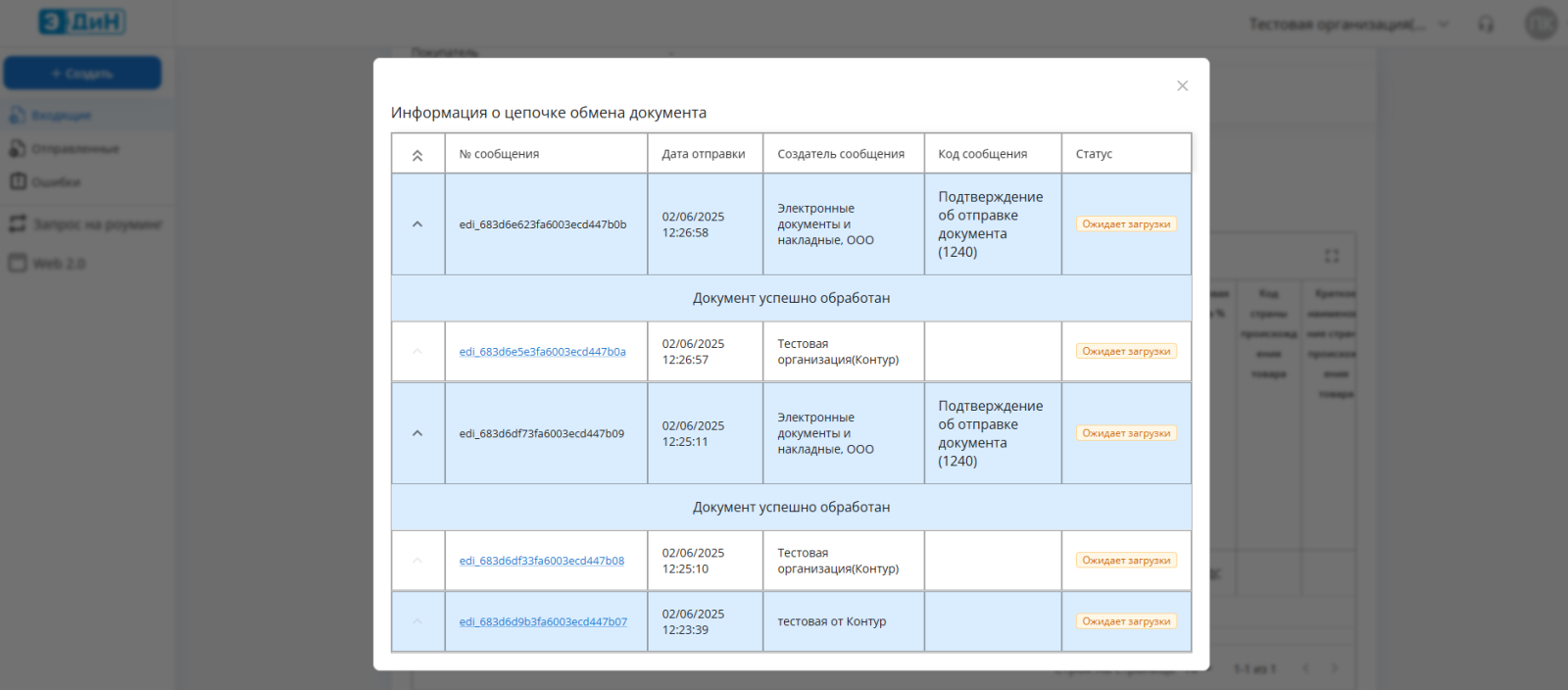
Task: Open the Отправленные sidebar section
Action: pos(74,149)
